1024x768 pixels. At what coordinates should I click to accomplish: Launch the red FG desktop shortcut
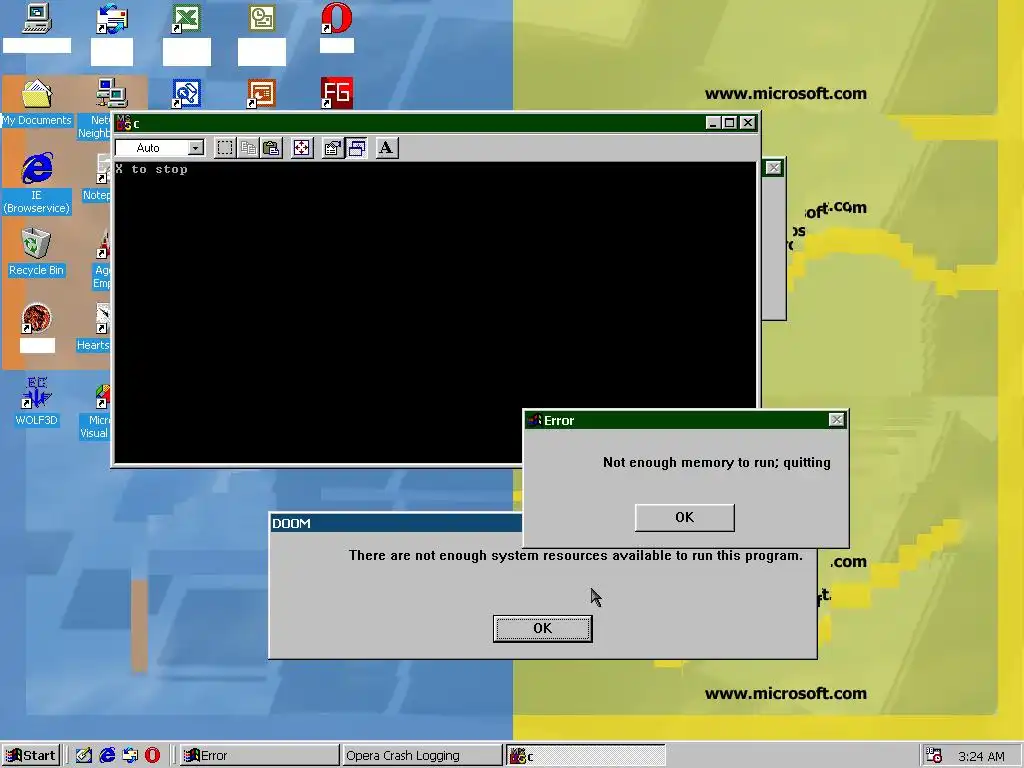pos(337,93)
